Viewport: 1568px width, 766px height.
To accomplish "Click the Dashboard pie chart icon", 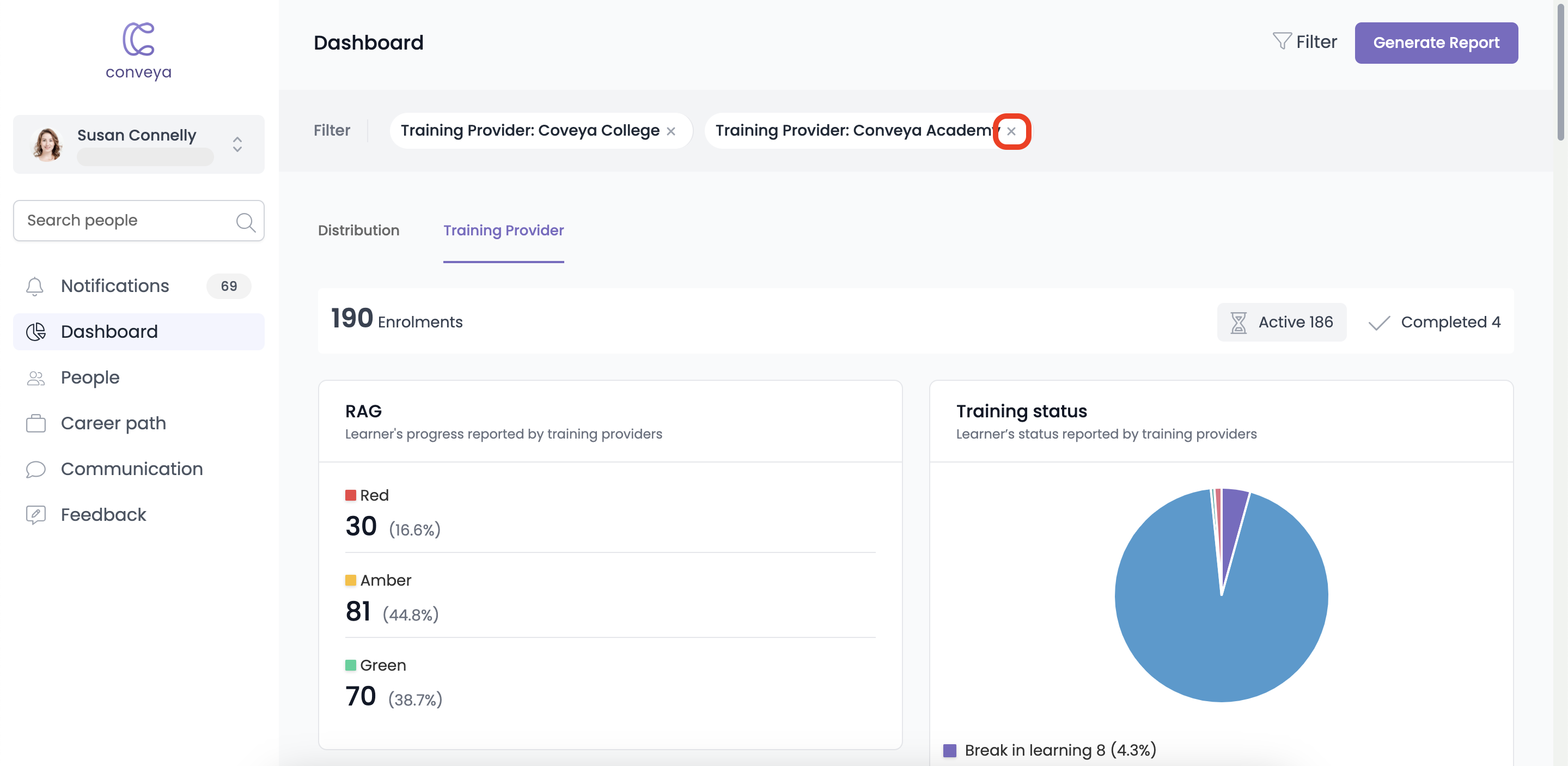I will (36, 332).
